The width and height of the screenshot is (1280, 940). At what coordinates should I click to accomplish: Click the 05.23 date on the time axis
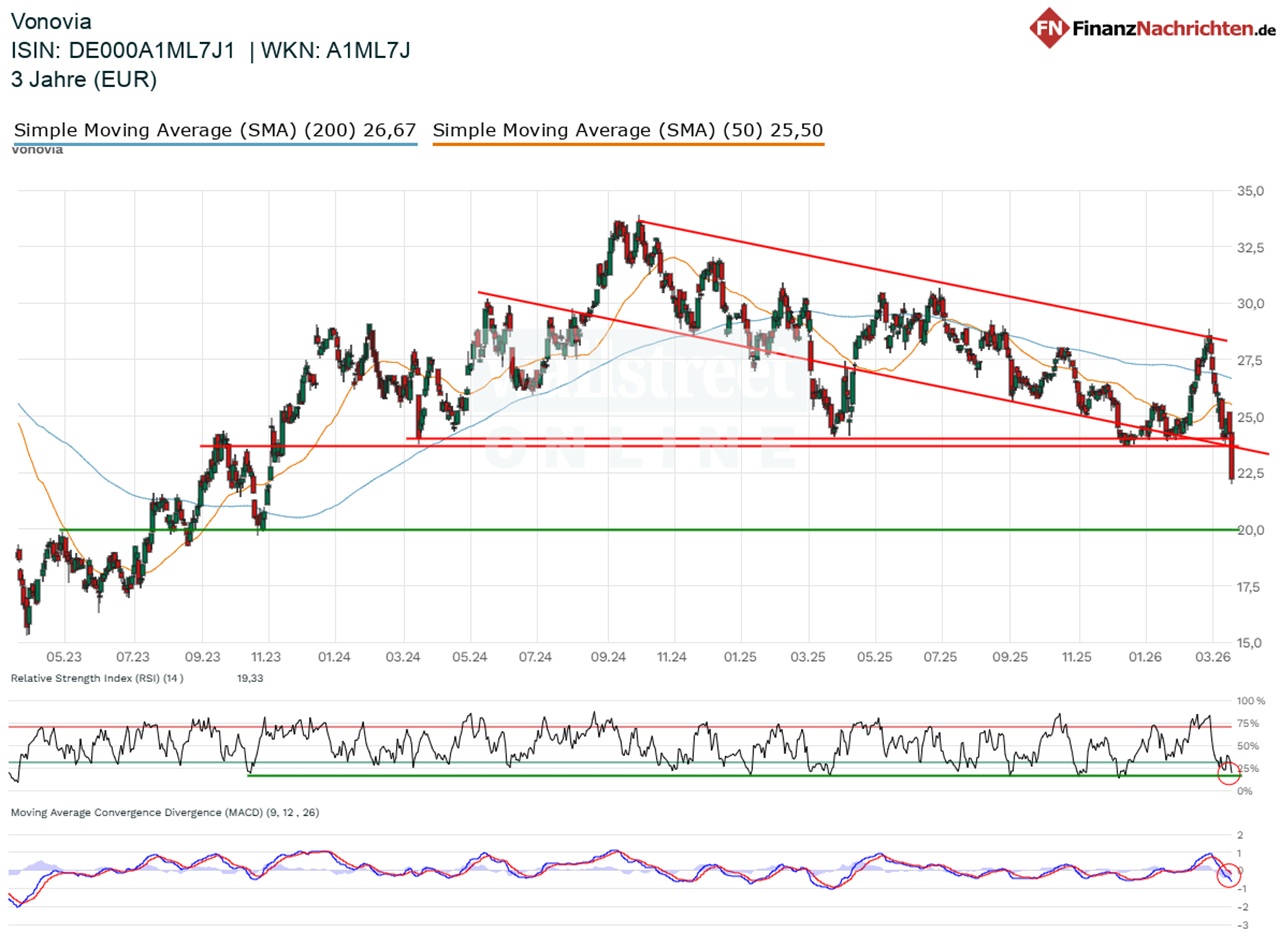(x=64, y=657)
